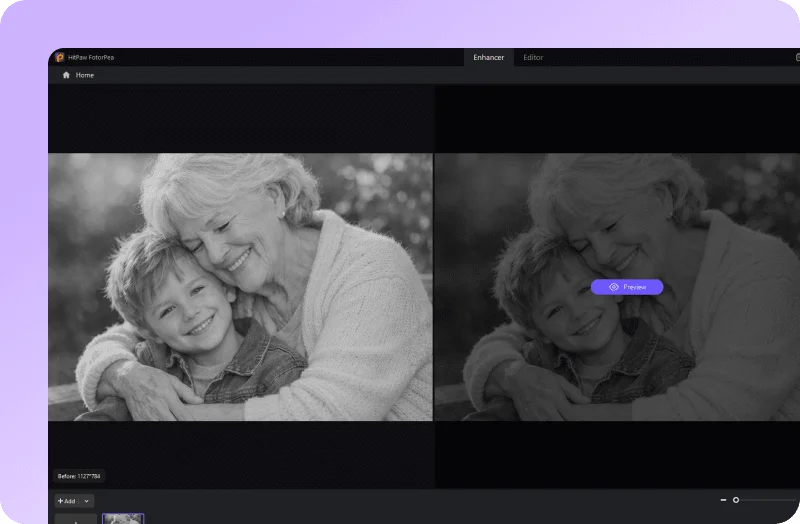Click the before image on the left
Image resolution: width=800 pixels, height=524 pixels.
[240, 287]
